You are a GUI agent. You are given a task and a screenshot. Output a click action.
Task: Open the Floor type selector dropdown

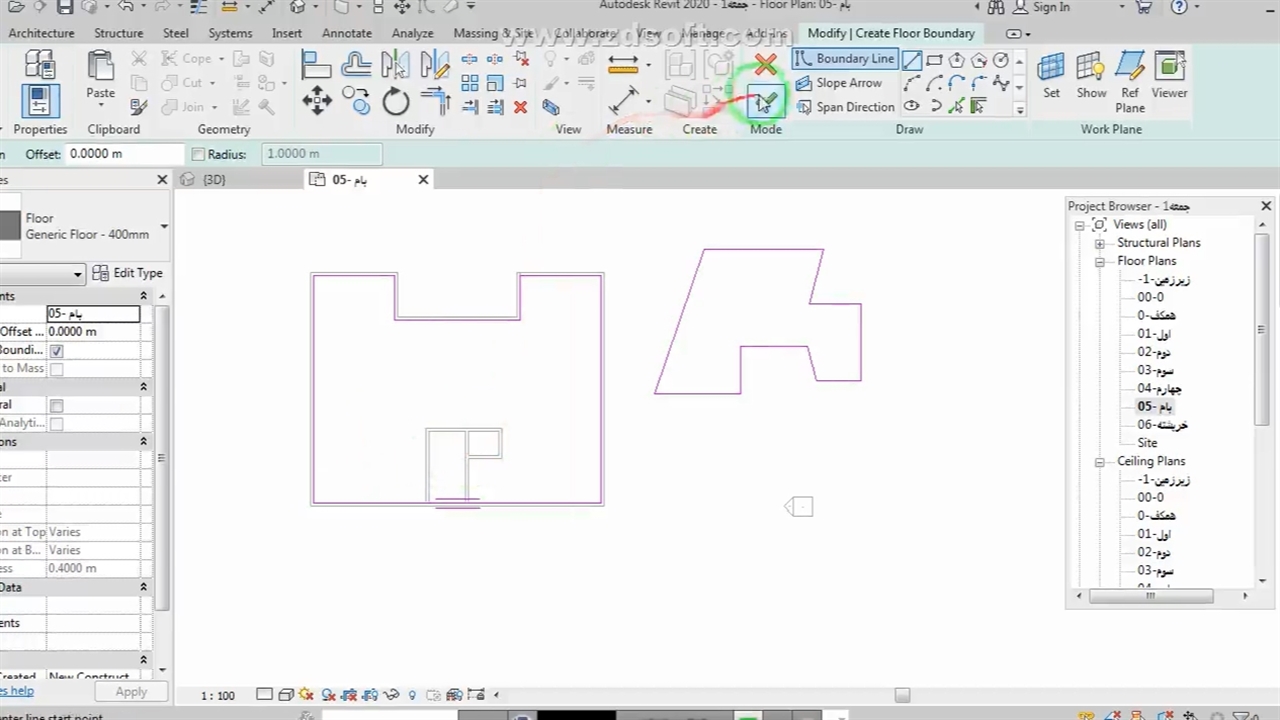[163, 227]
